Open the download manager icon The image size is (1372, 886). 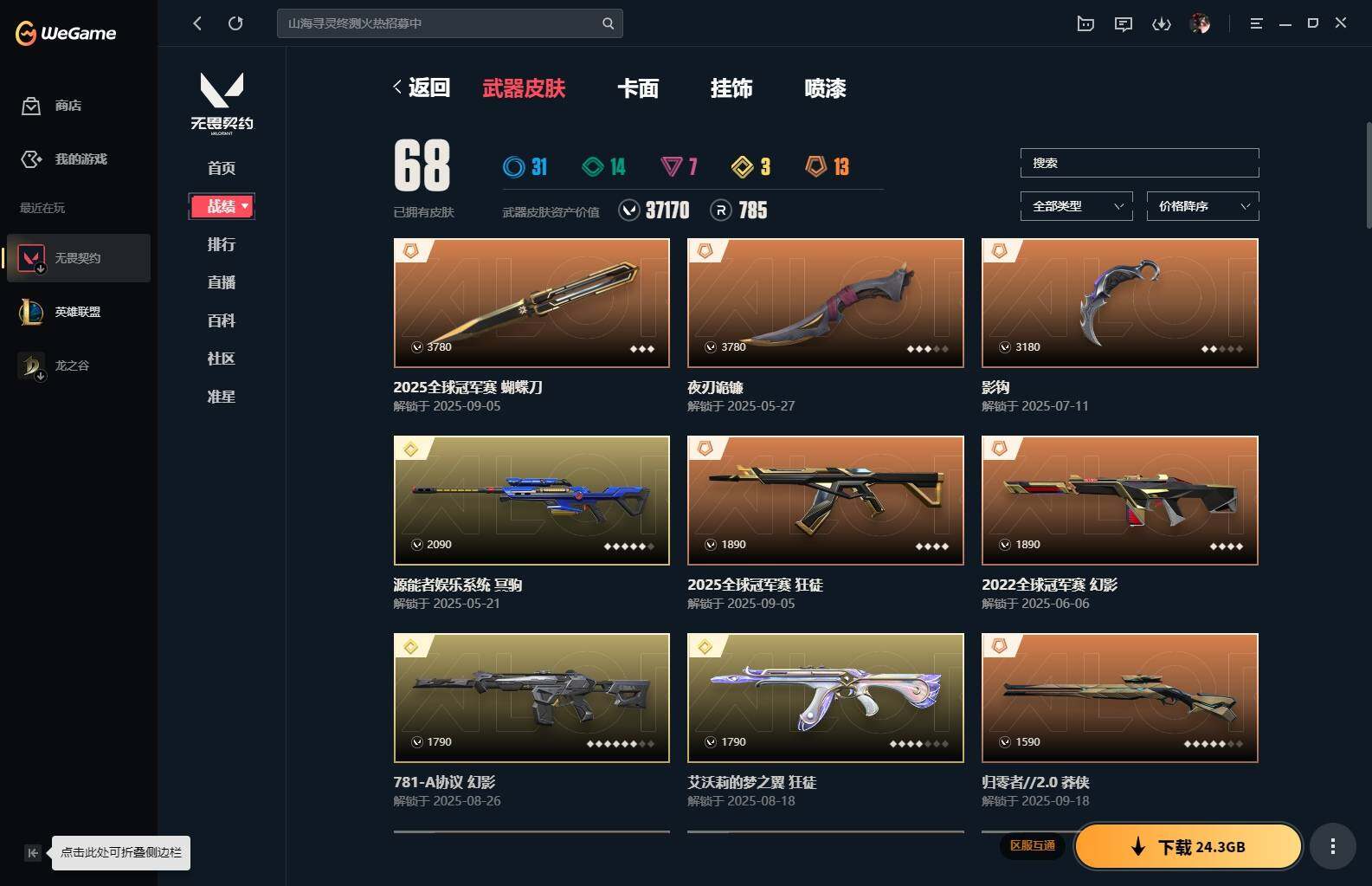1162,23
